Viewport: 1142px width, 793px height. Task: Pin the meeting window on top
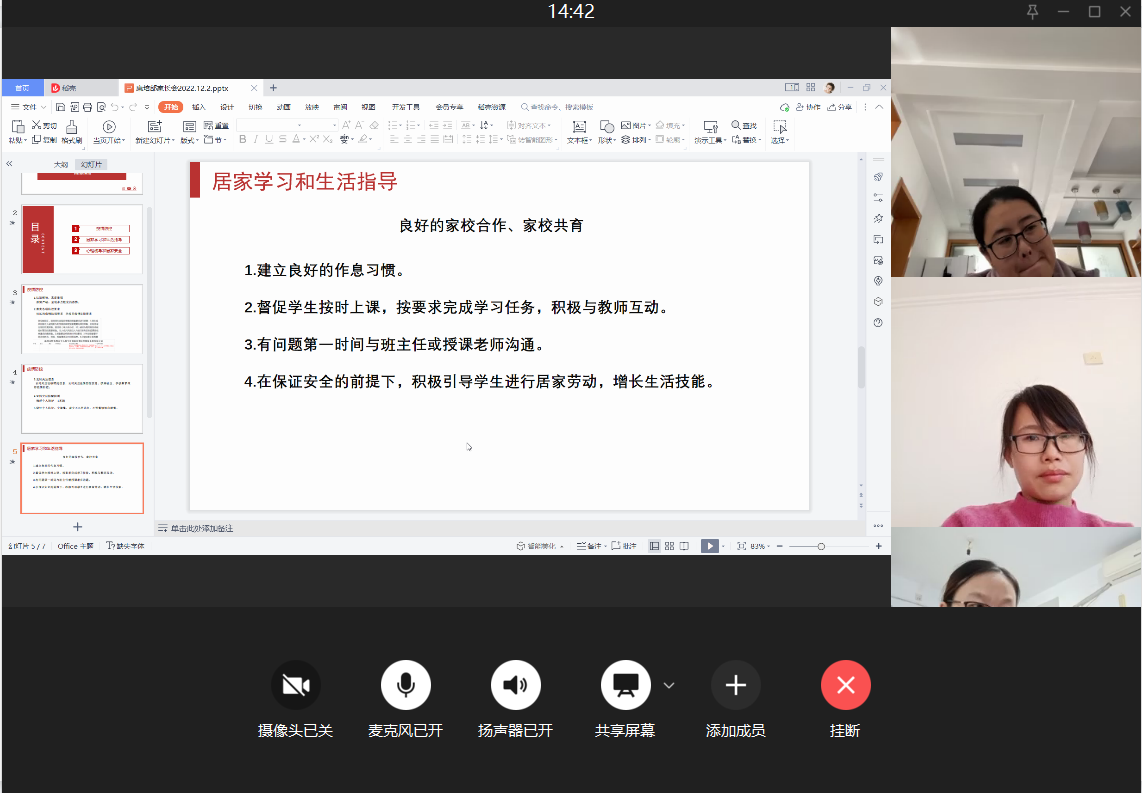(1033, 11)
